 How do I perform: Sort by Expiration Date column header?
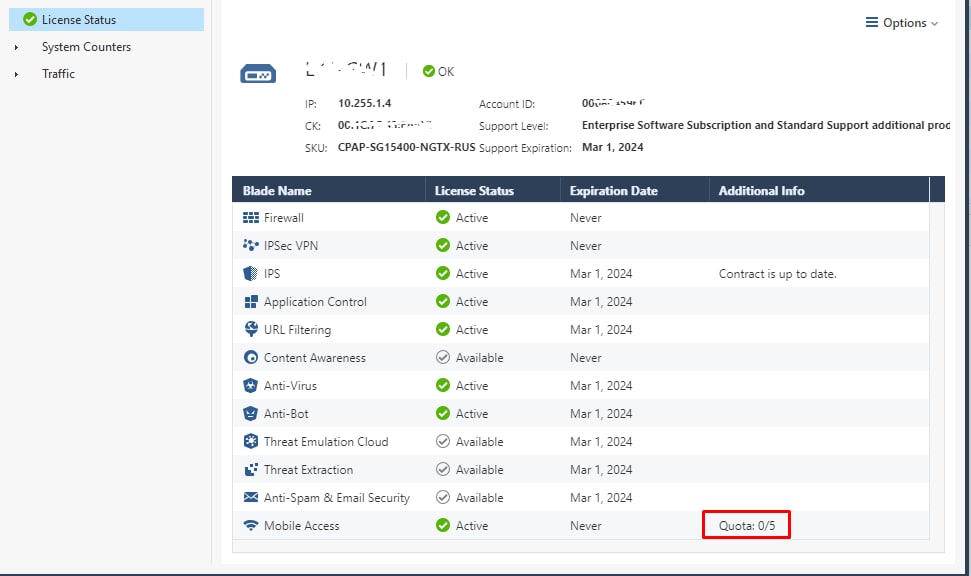[635, 190]
